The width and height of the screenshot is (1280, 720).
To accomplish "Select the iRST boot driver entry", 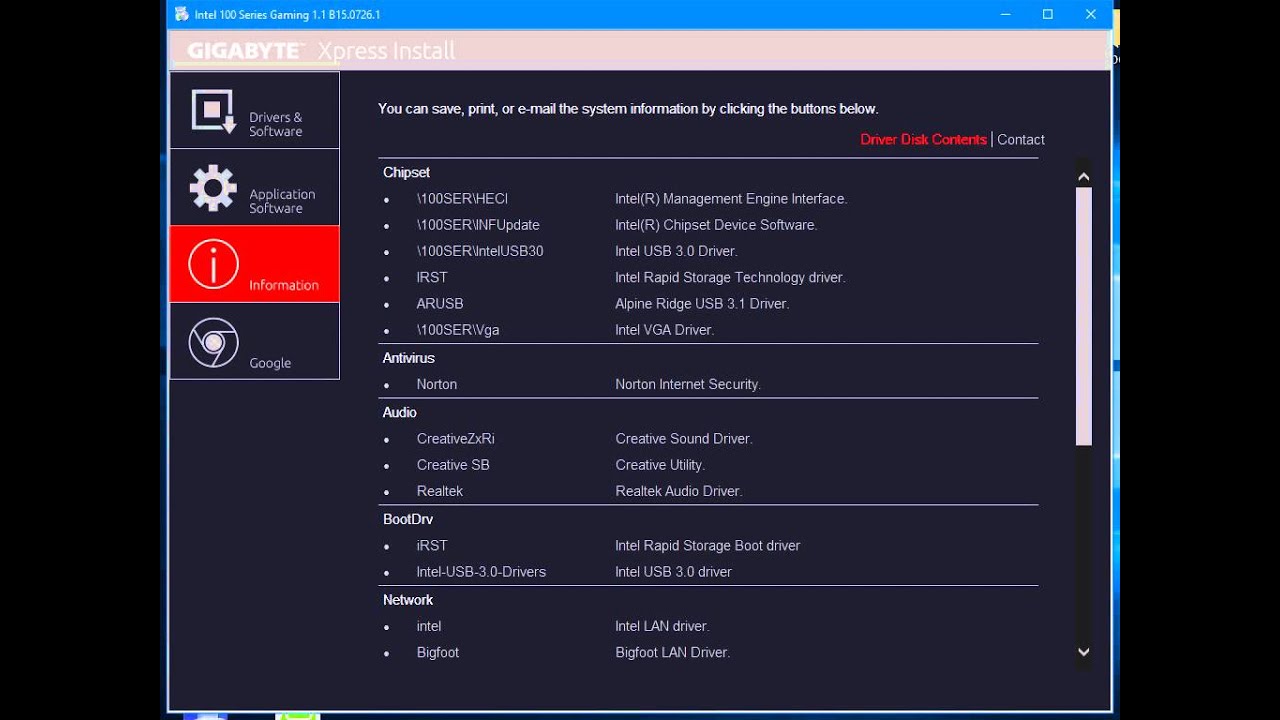I will point(432,546).
